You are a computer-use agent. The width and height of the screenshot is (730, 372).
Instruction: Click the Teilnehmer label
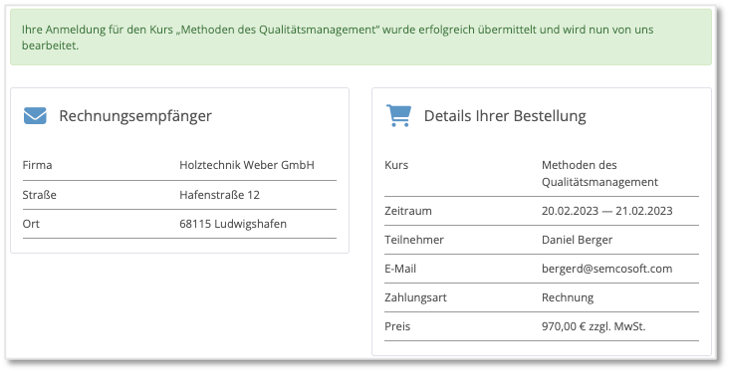(414, 240)
